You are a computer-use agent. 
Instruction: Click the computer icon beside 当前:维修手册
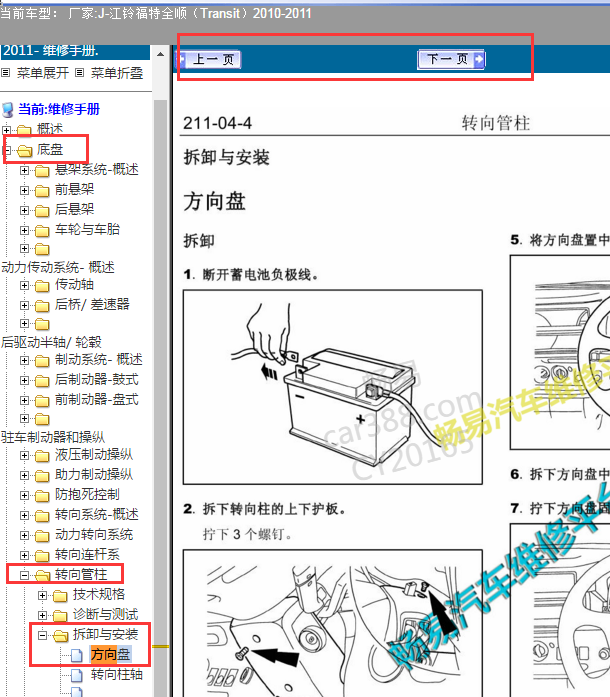click(8, 109)
